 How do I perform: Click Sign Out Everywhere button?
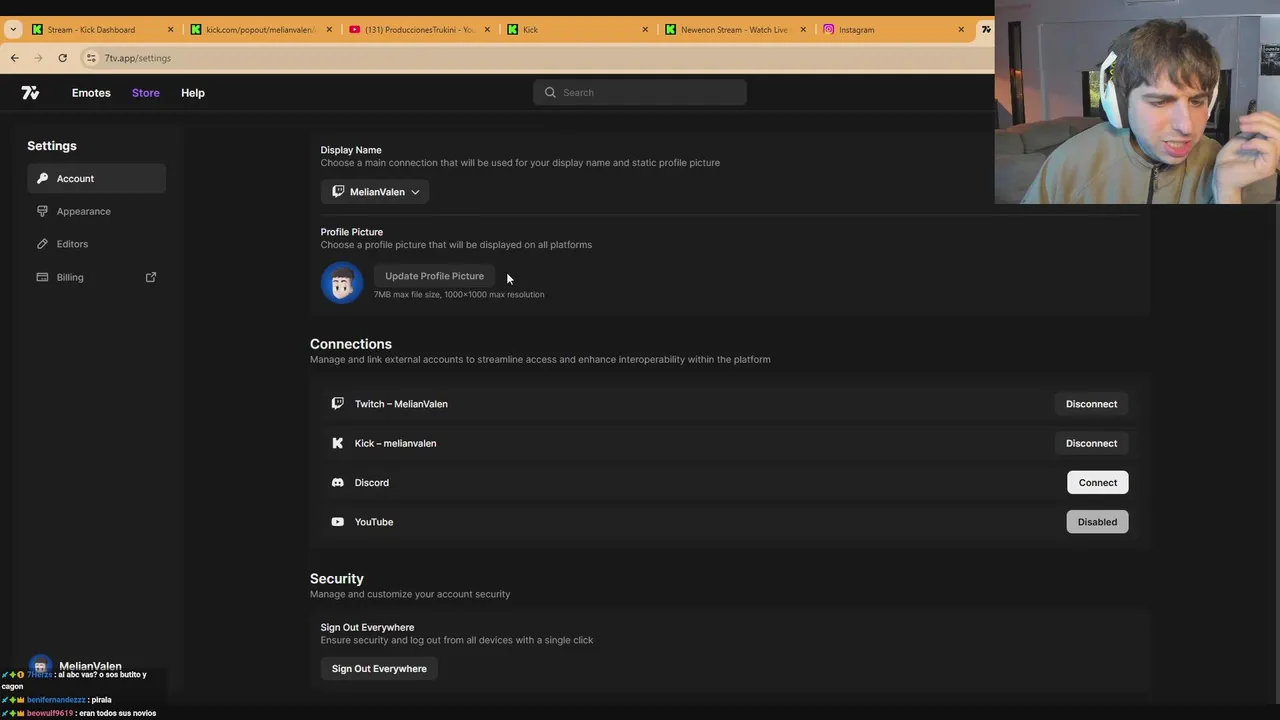coord(379,669)
